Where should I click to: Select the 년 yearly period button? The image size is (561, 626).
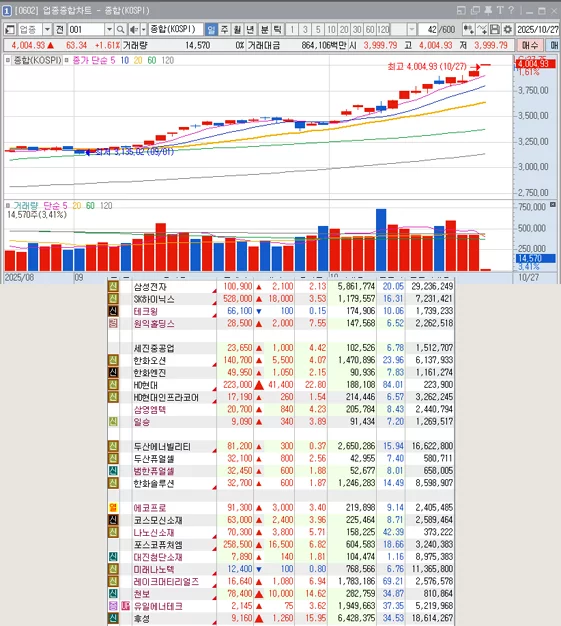tap(250, 30)
